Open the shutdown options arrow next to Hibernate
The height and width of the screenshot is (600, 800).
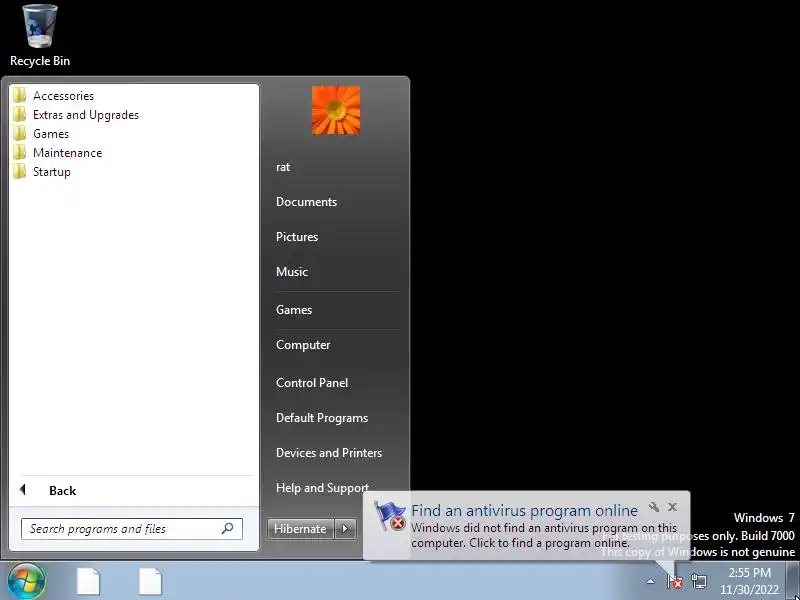345,529
